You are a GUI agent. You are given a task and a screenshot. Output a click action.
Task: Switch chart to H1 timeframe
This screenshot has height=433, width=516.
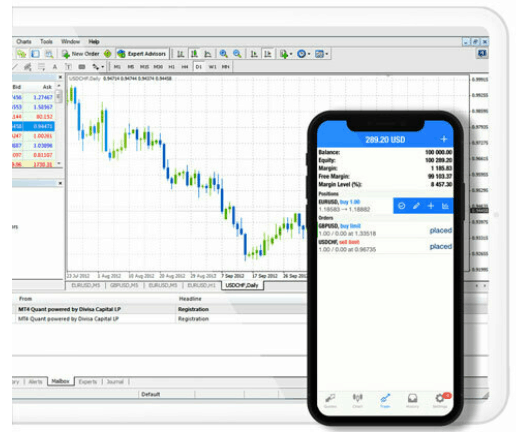click(x=171, y=67)
